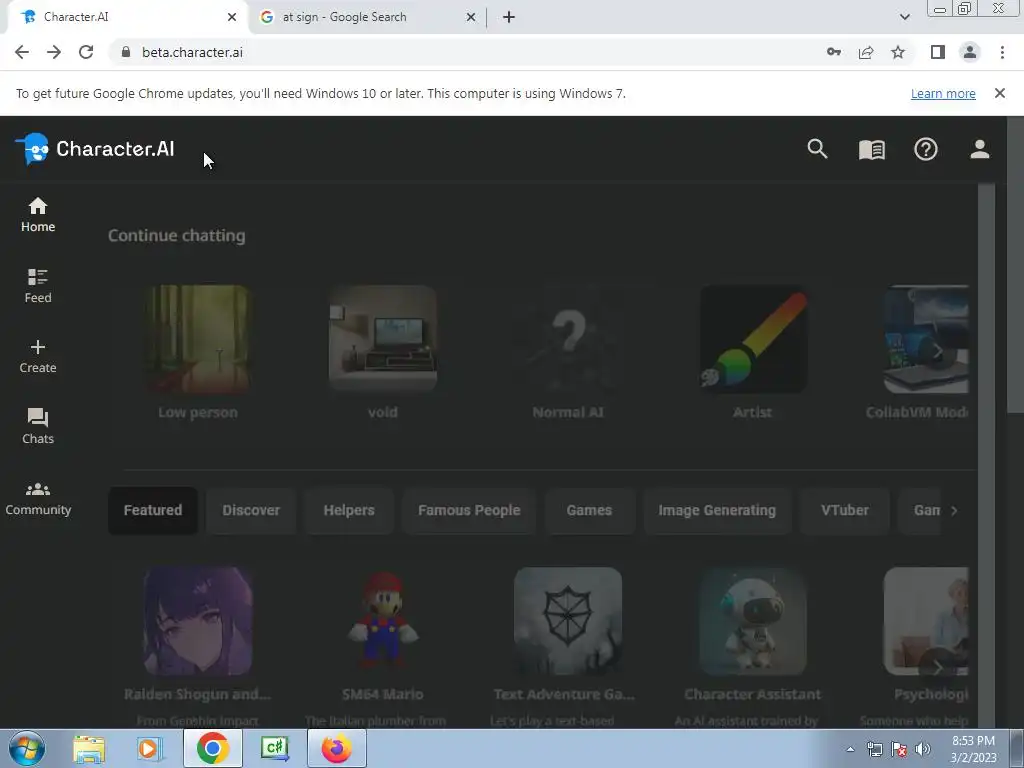
Task: Open the search magnifier icon
Action: [x=817, y=149]
